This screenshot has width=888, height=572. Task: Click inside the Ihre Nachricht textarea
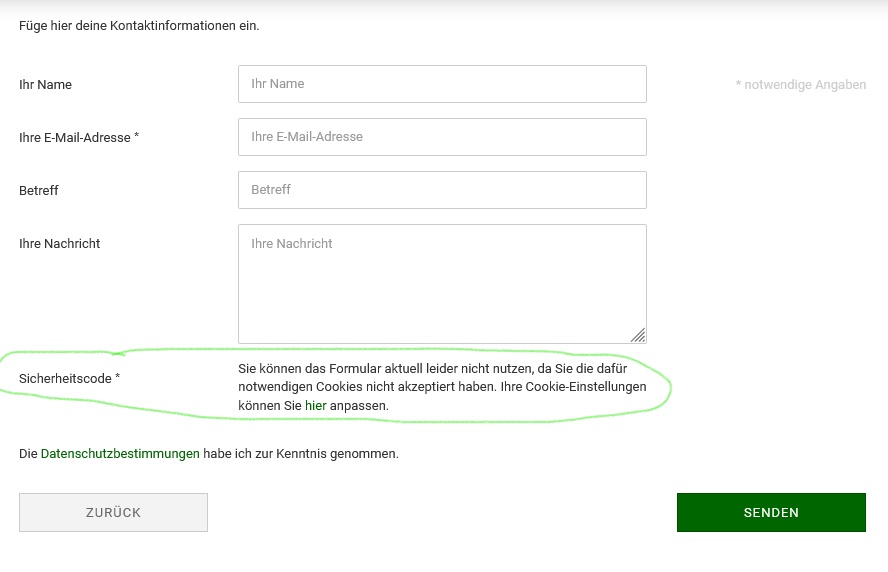442,283
